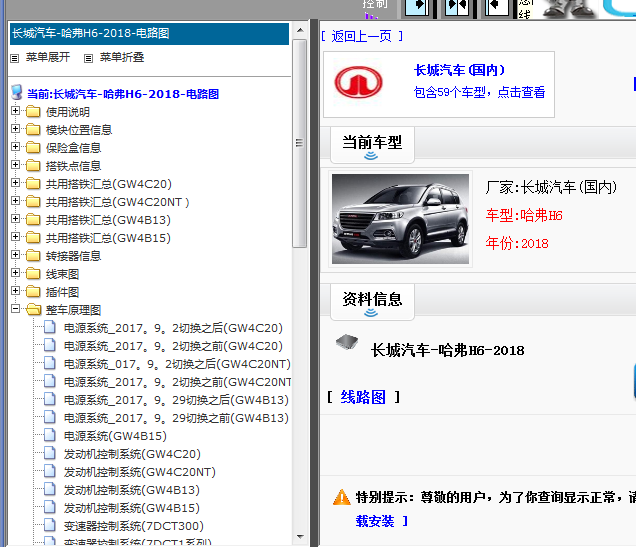Select the 发动机控制系统(GW4C20) label
The width and height of the screenshot is (636, 547).
tap(132, 454)
